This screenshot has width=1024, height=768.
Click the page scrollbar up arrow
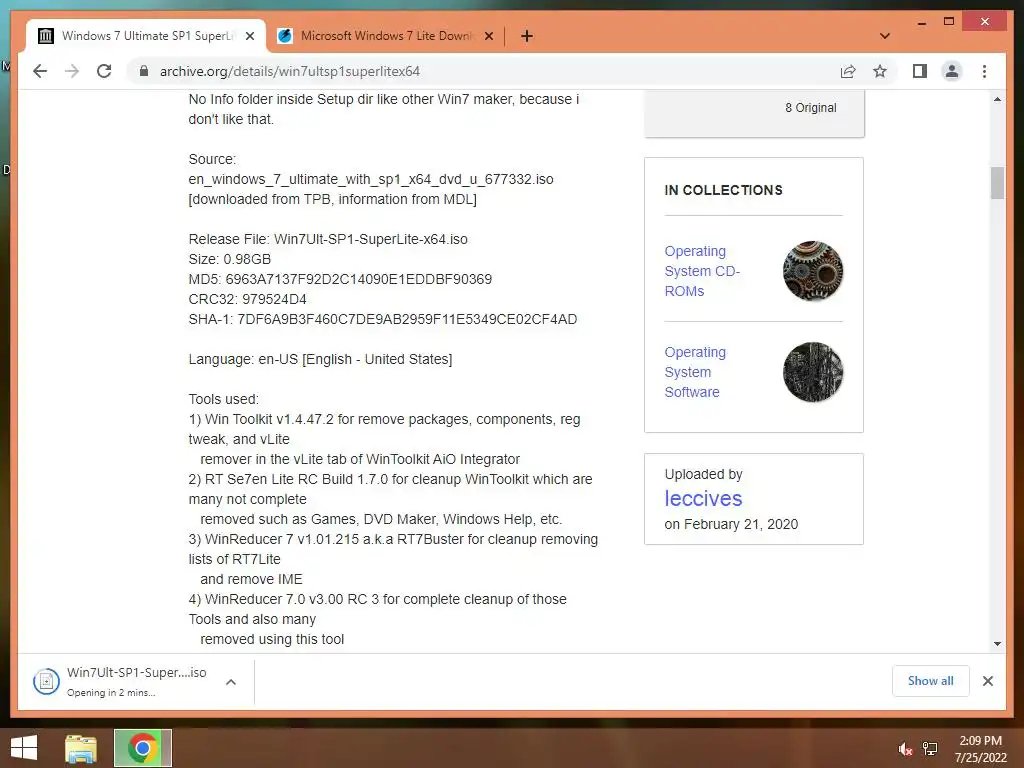[997, 99]
